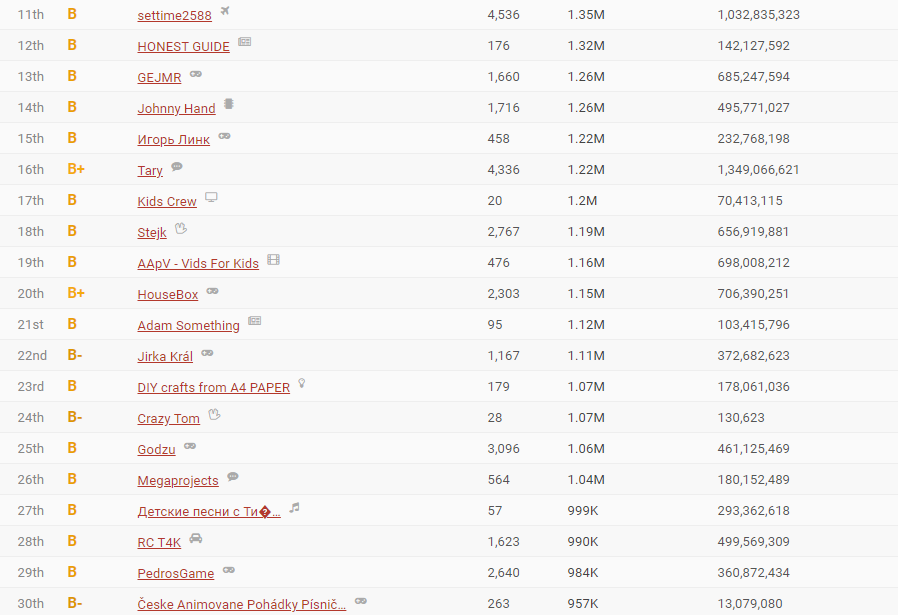Click gaming icon next to Игорь Линк
The height and width of the screenshot is (615, 898).
(224, 135)
